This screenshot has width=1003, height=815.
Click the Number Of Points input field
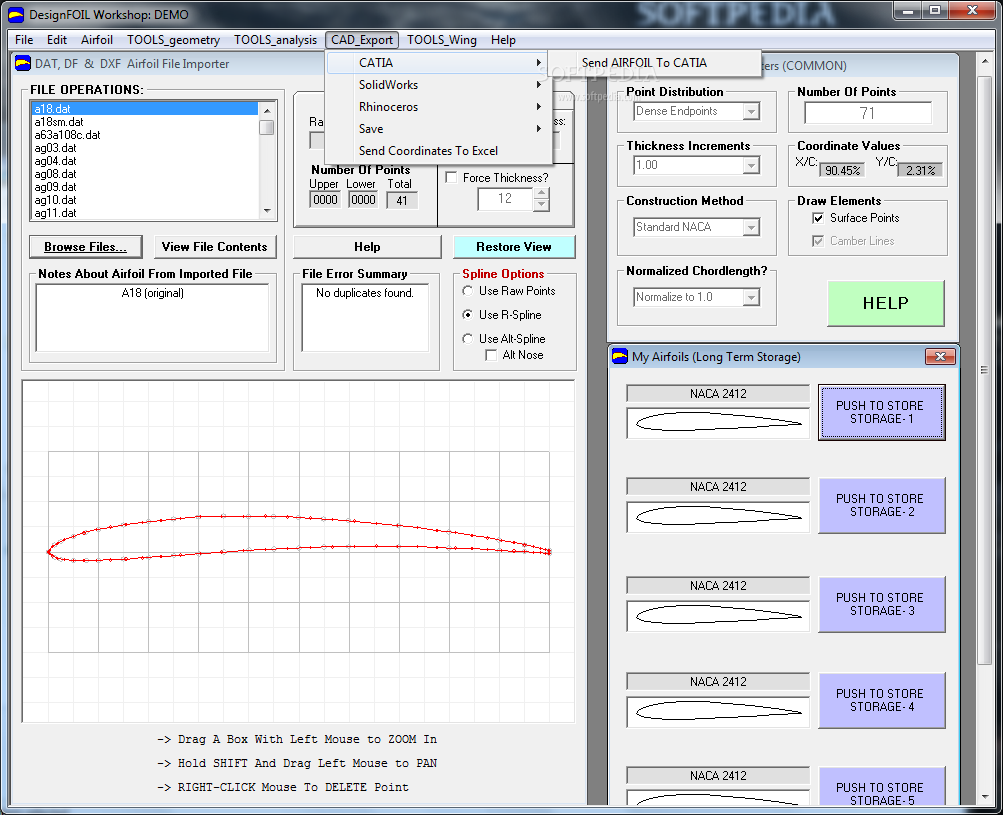[x=867, y=113]
